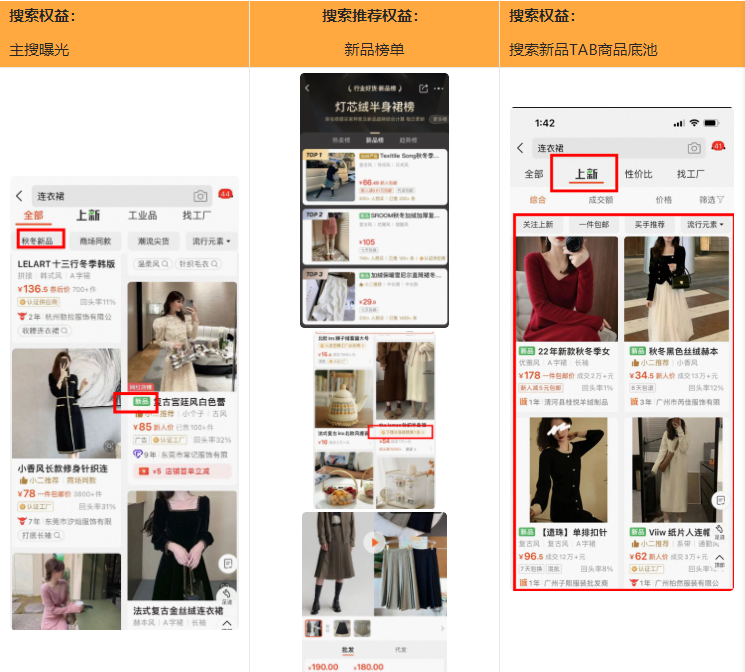Viewport: 745px width, 672px height.
Task: Tap 足迹 footprint icon on left phone
Action: (x=227, y=596)
